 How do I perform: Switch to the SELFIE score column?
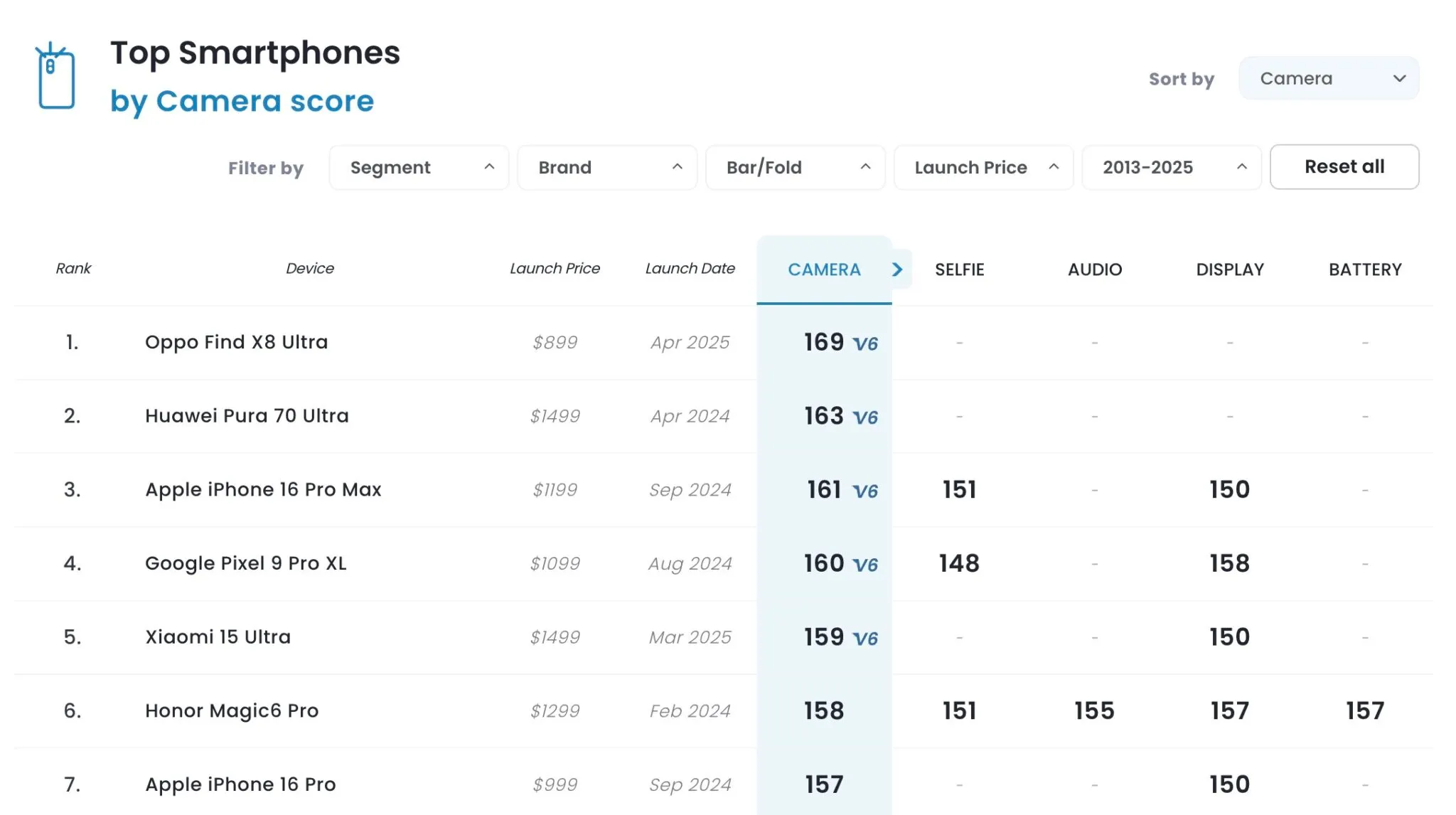point(959,270)
